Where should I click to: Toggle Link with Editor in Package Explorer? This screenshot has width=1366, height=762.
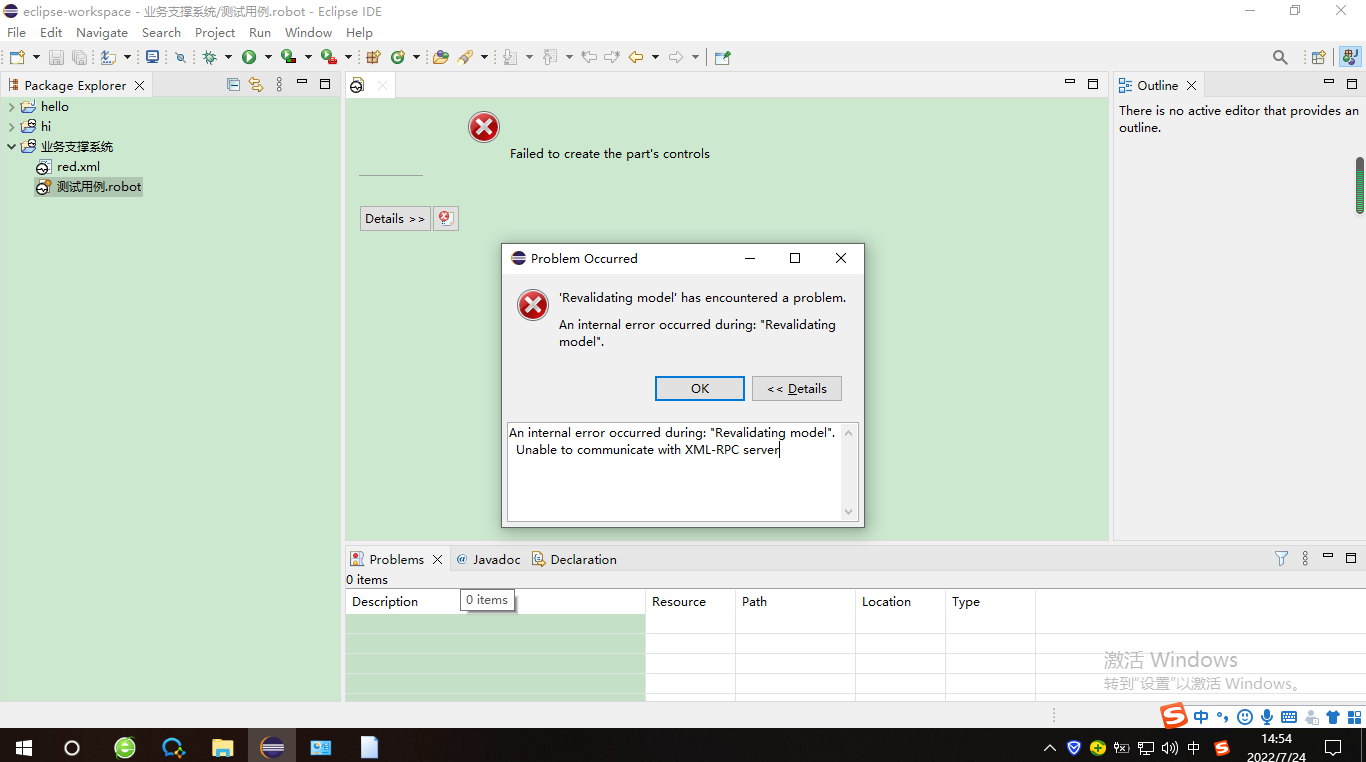[256, 85]
